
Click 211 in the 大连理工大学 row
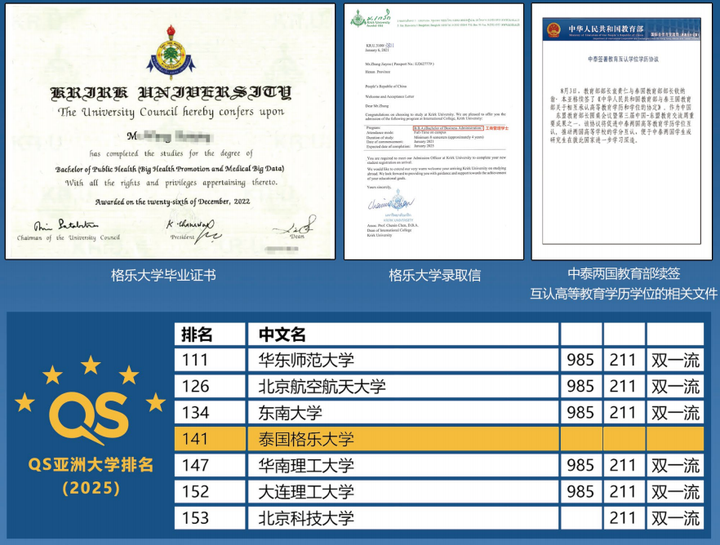623,492
